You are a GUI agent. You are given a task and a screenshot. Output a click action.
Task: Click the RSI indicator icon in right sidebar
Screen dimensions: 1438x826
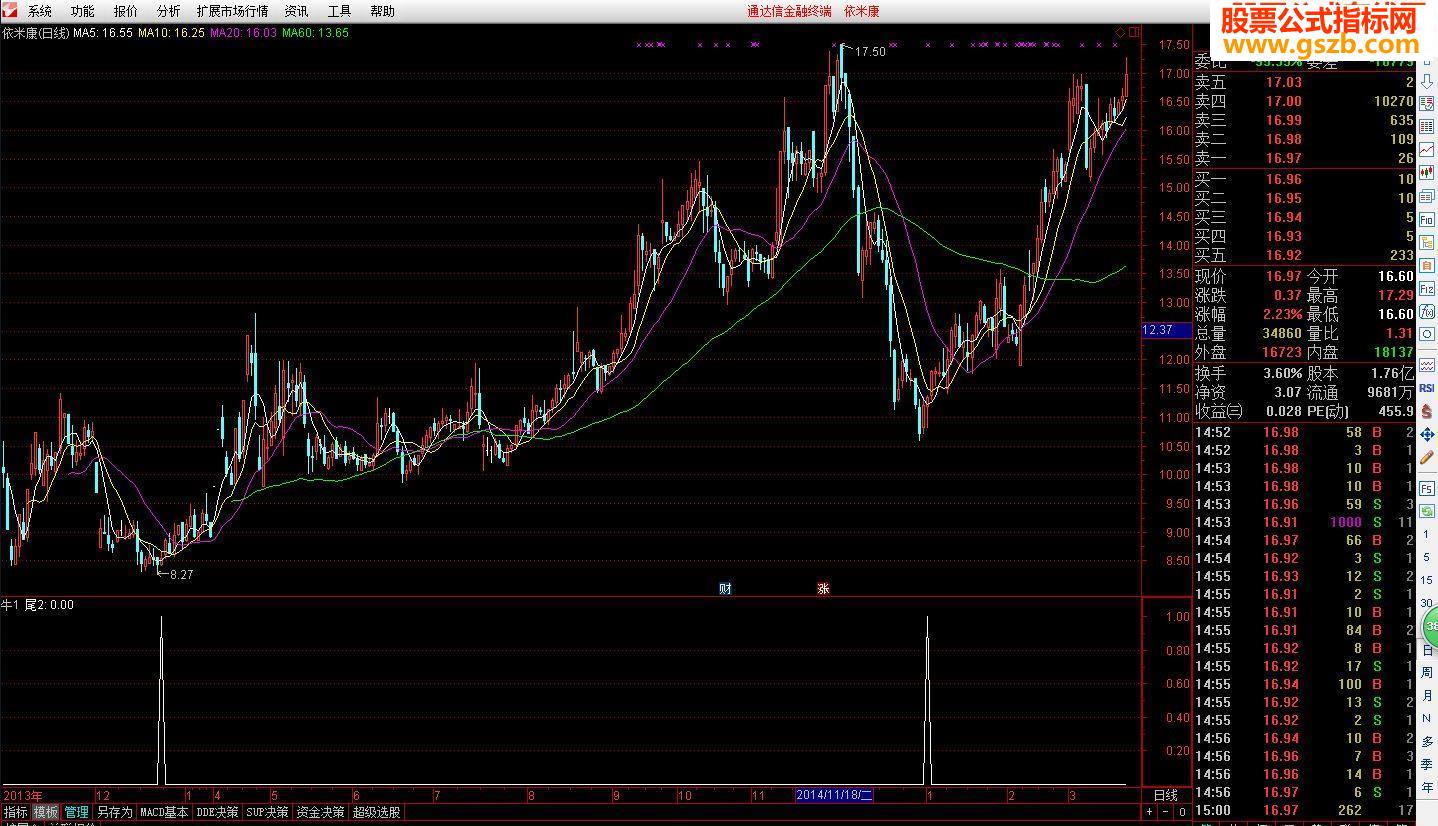tap(1427, 388)
